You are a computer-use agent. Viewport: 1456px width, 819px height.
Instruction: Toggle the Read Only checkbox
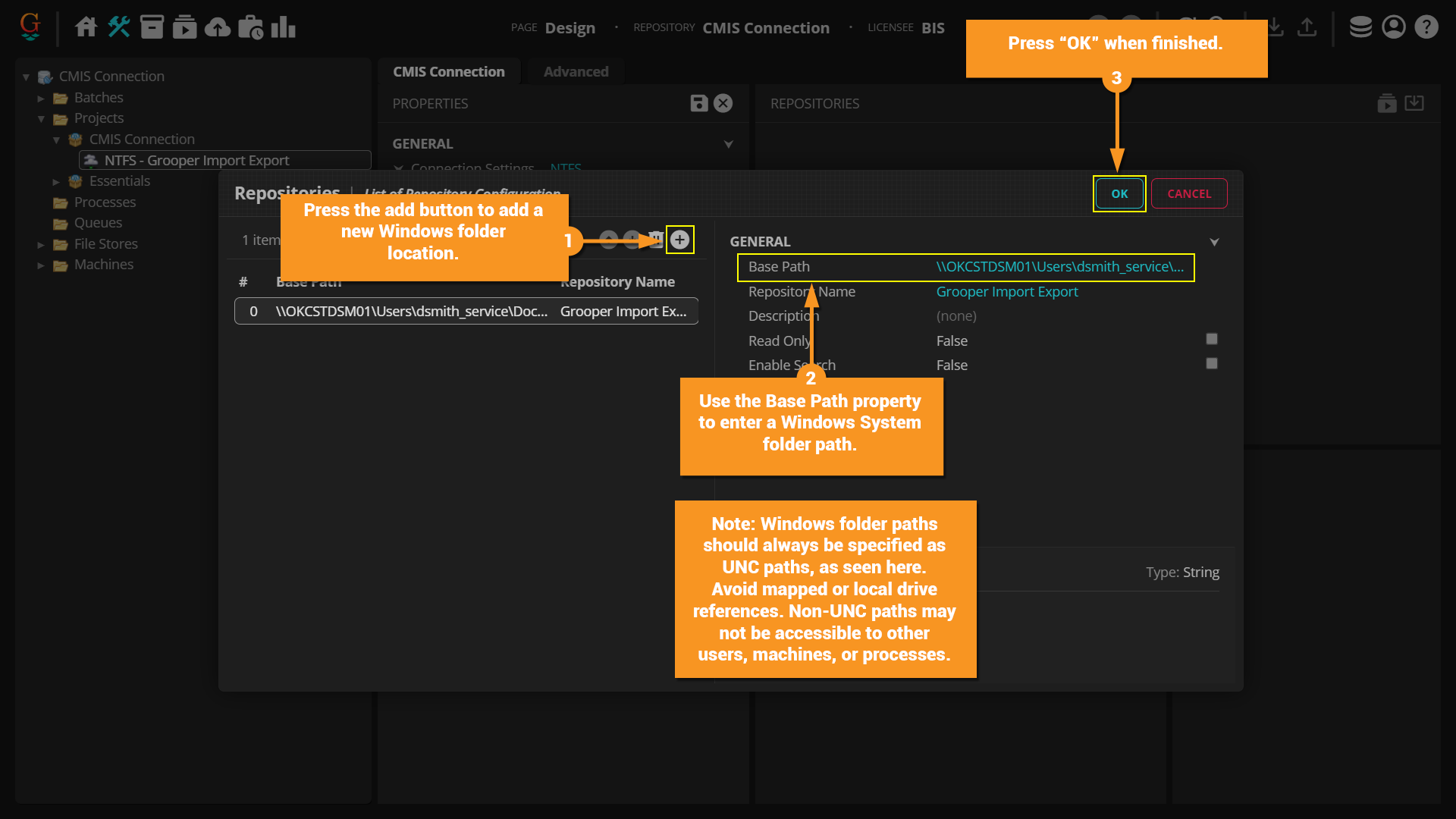(1212, 339)
